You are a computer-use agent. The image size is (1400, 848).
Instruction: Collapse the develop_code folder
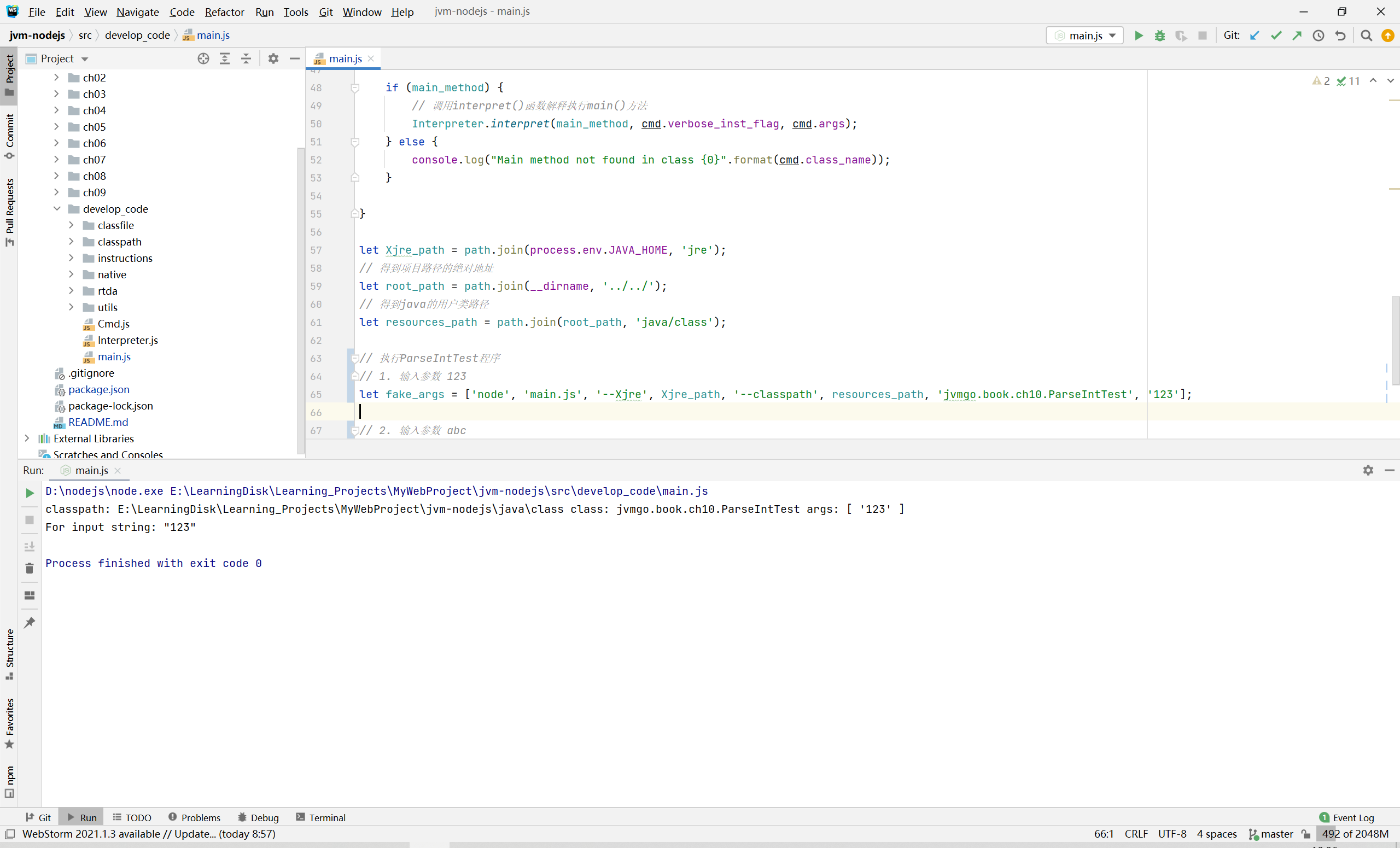click(x=57, y=209)
